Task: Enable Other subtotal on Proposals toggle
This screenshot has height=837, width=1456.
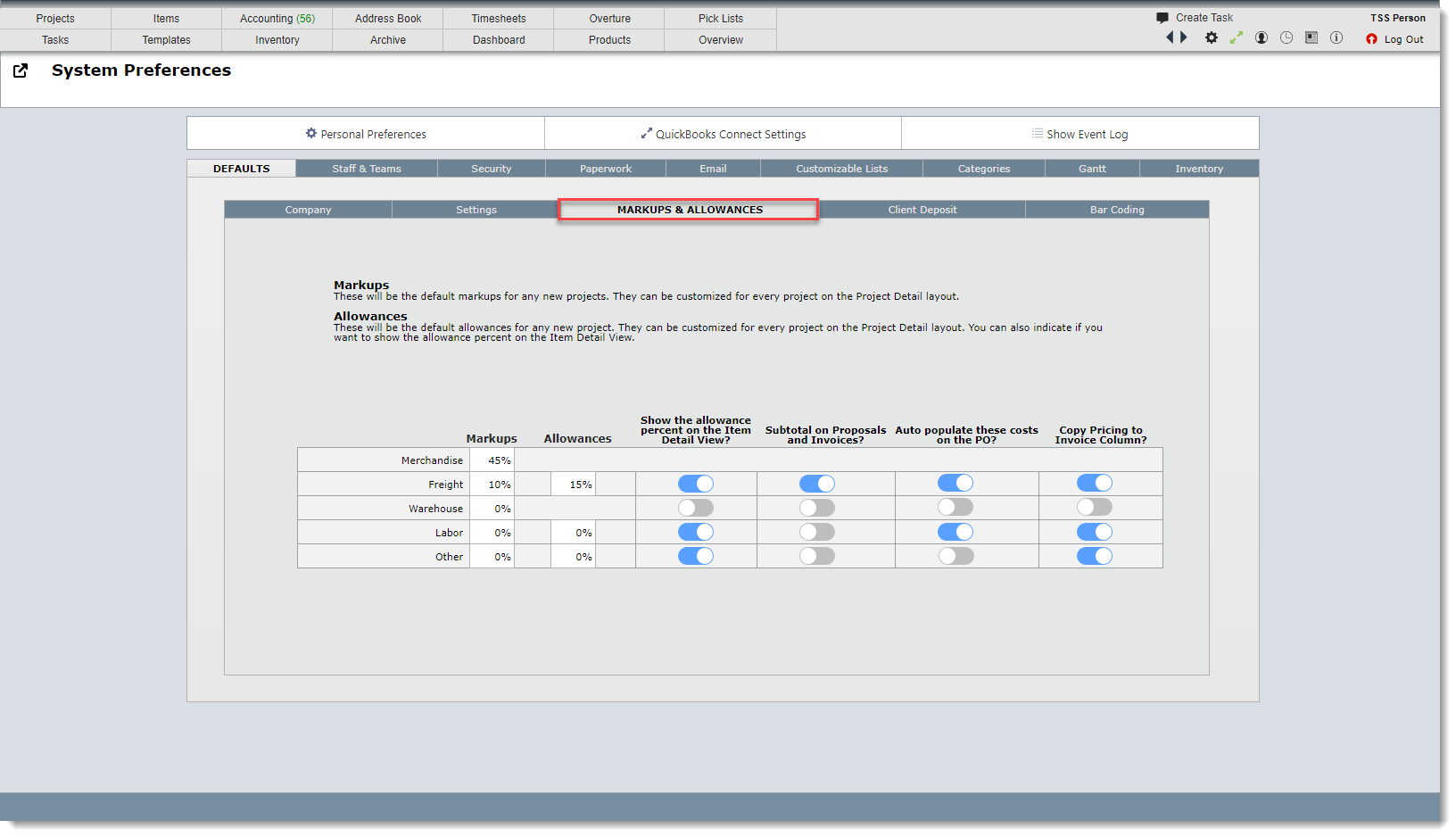Action: point(817,556)
